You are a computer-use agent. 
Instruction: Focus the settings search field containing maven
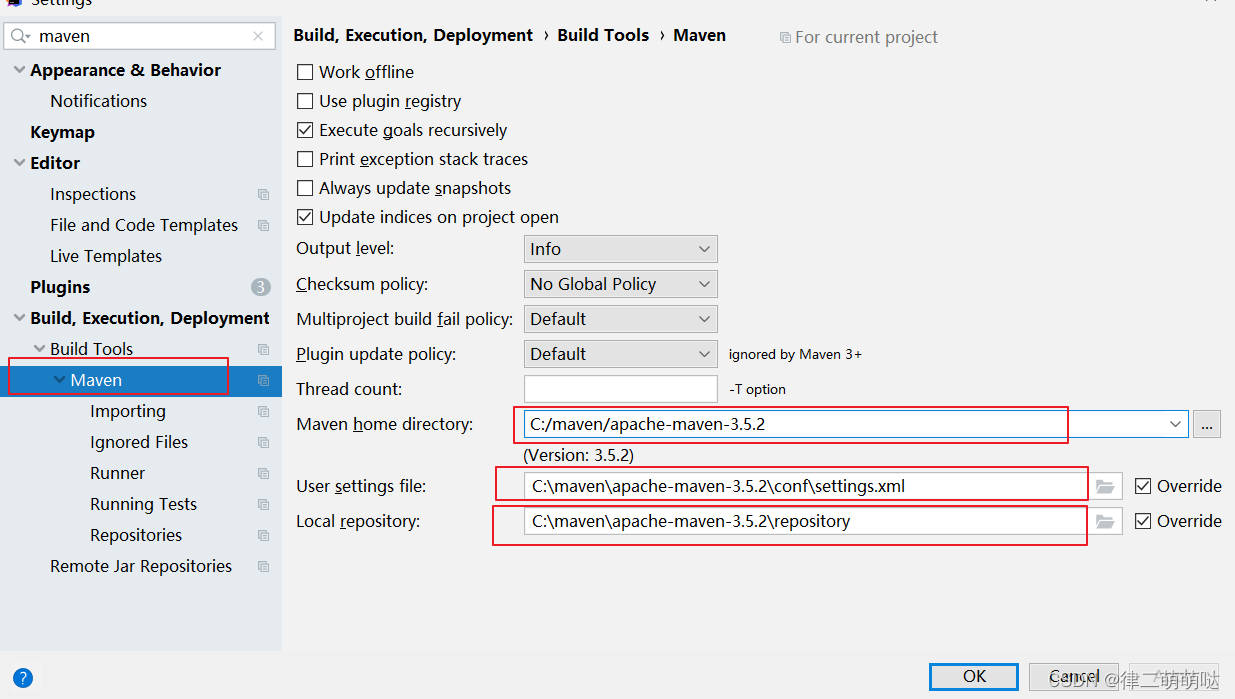coord(140,36)
